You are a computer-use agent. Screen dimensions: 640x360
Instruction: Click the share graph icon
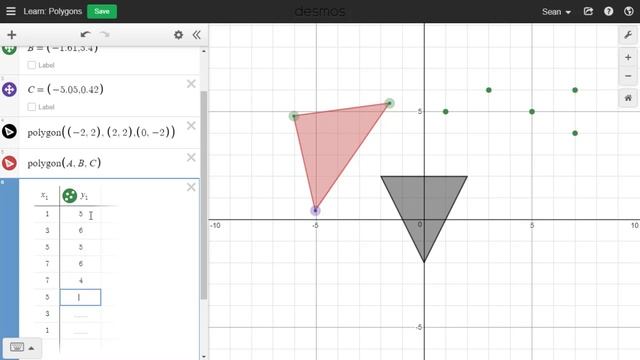[x=588, y=11]
